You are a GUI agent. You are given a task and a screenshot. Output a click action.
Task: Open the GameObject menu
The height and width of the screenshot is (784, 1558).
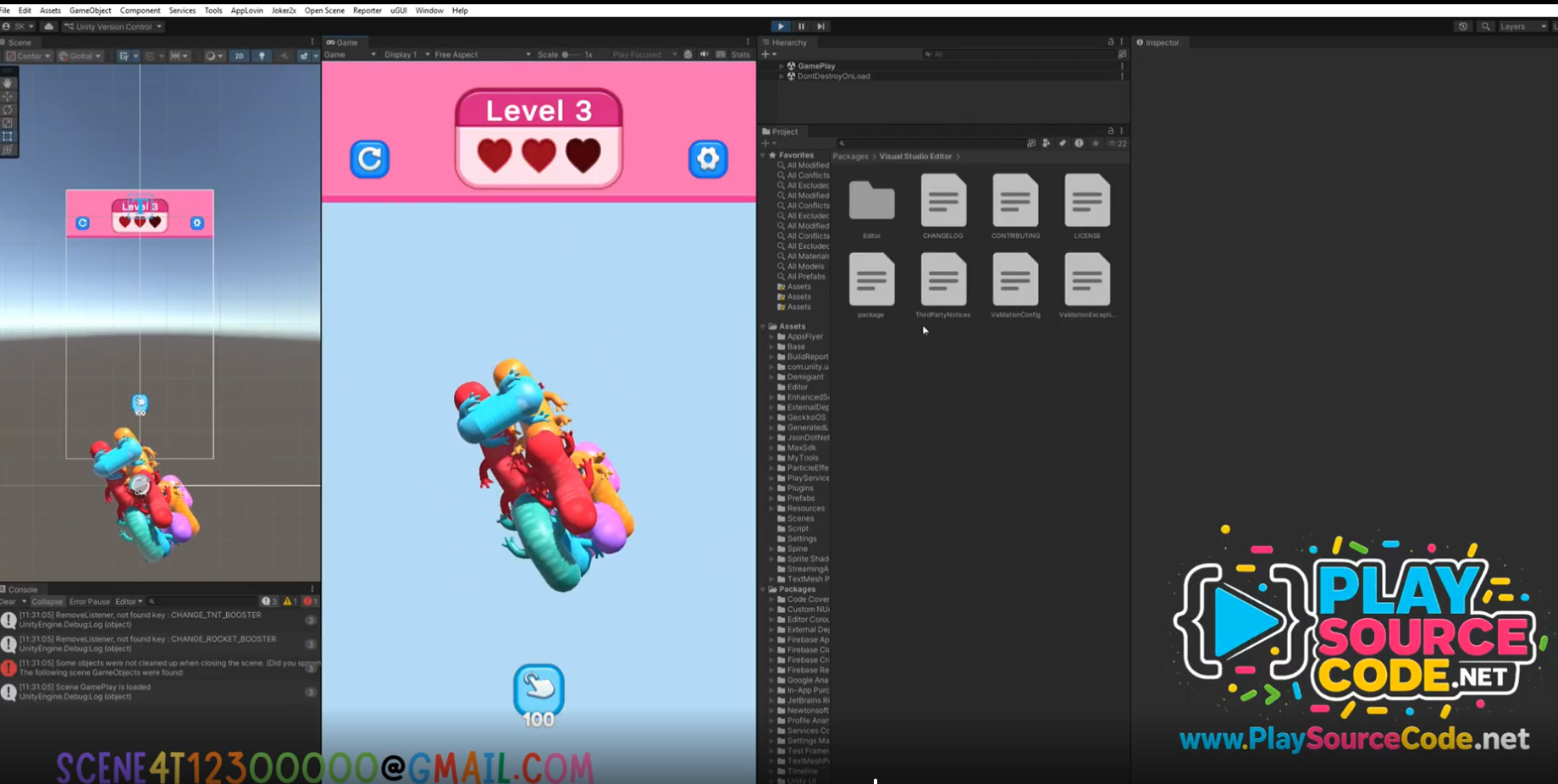pyautogui.click(x=90, y=10)
